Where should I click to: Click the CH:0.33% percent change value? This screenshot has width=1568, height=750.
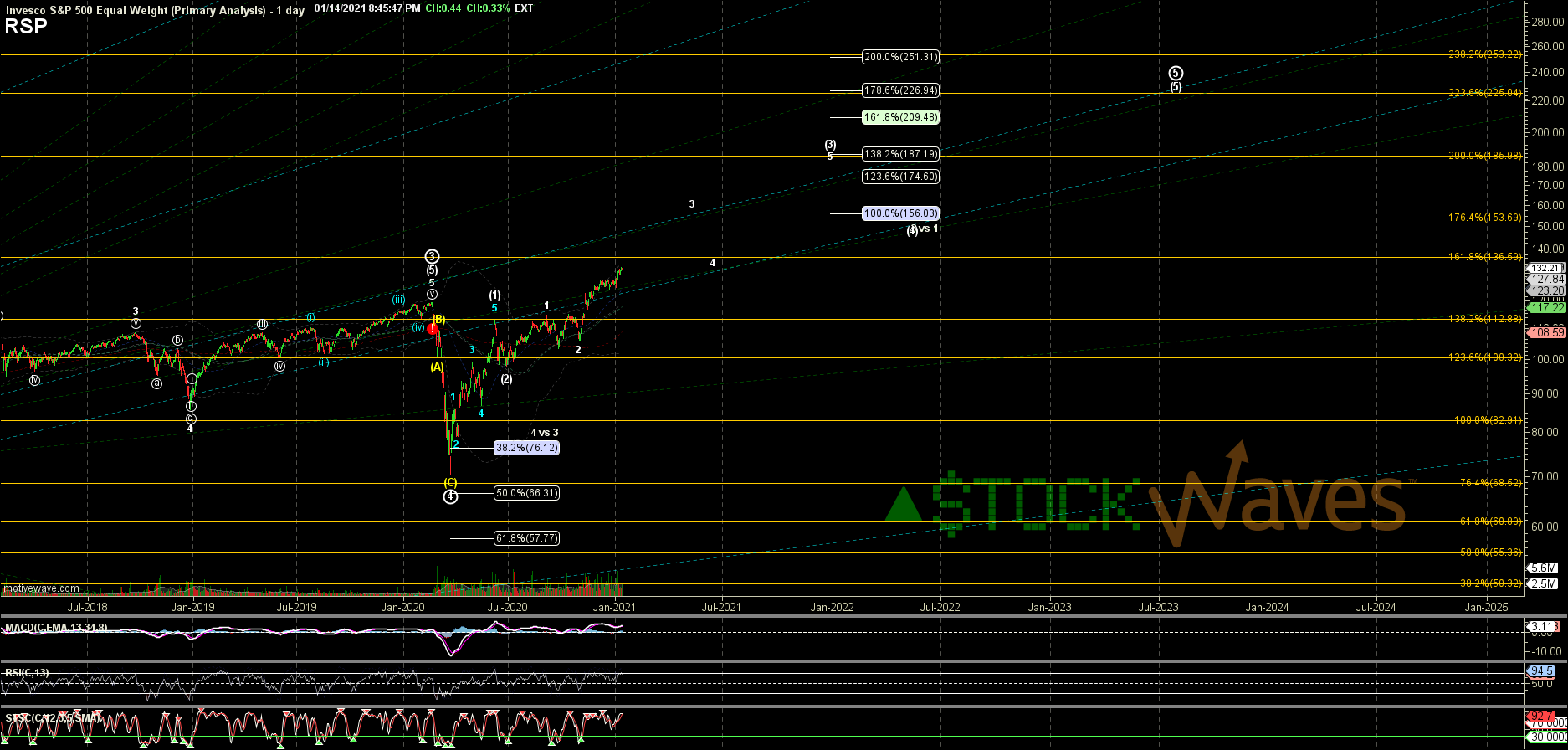(x=488, y=8)
